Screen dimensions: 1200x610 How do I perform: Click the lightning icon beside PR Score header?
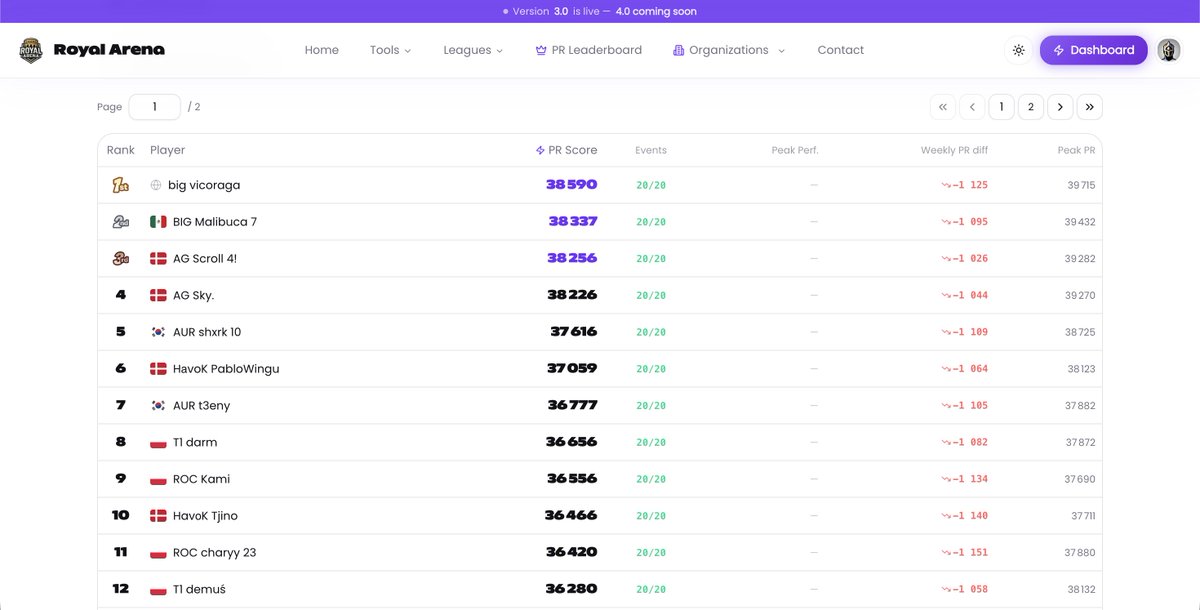pos(540,150)
